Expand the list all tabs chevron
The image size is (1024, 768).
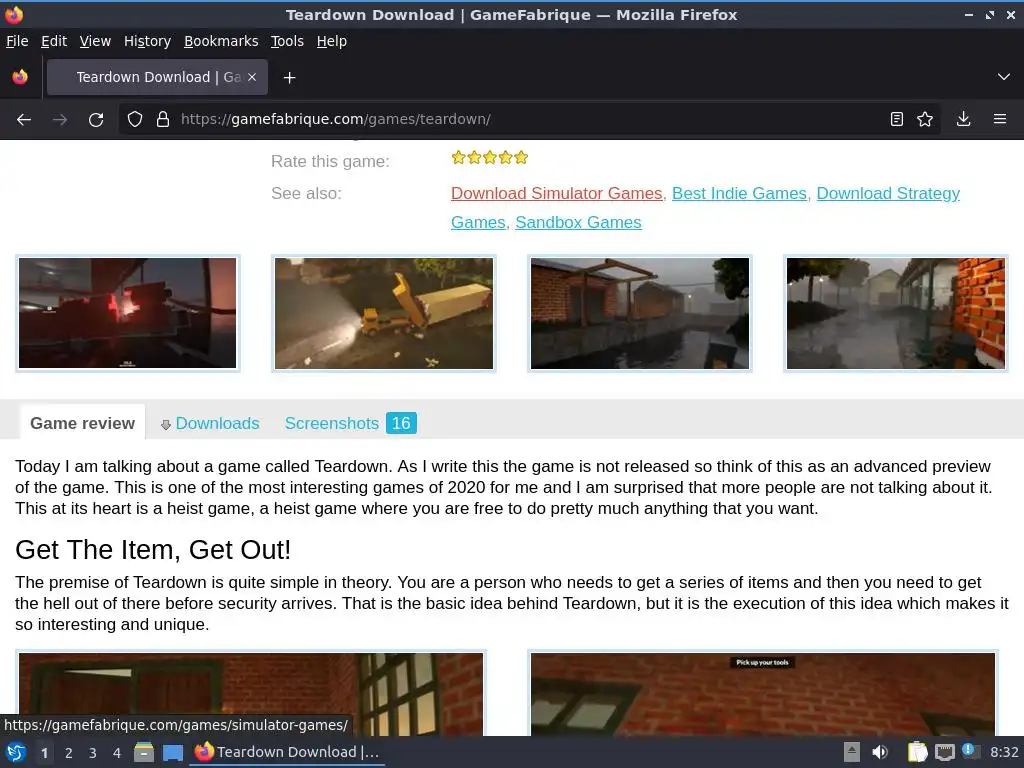(x=1004, y=77)
